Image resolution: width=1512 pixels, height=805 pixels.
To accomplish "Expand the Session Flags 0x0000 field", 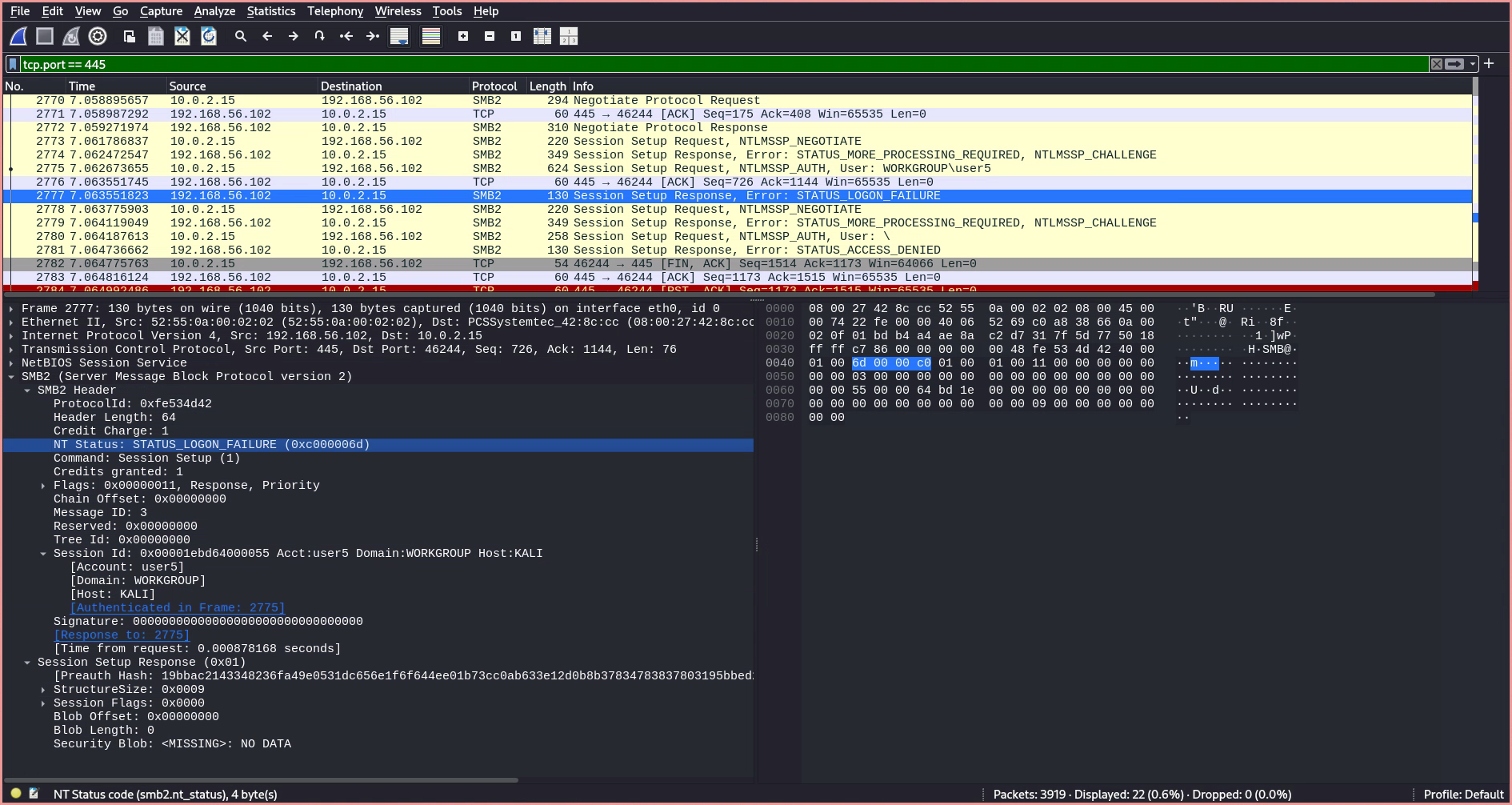I will 43,703.
